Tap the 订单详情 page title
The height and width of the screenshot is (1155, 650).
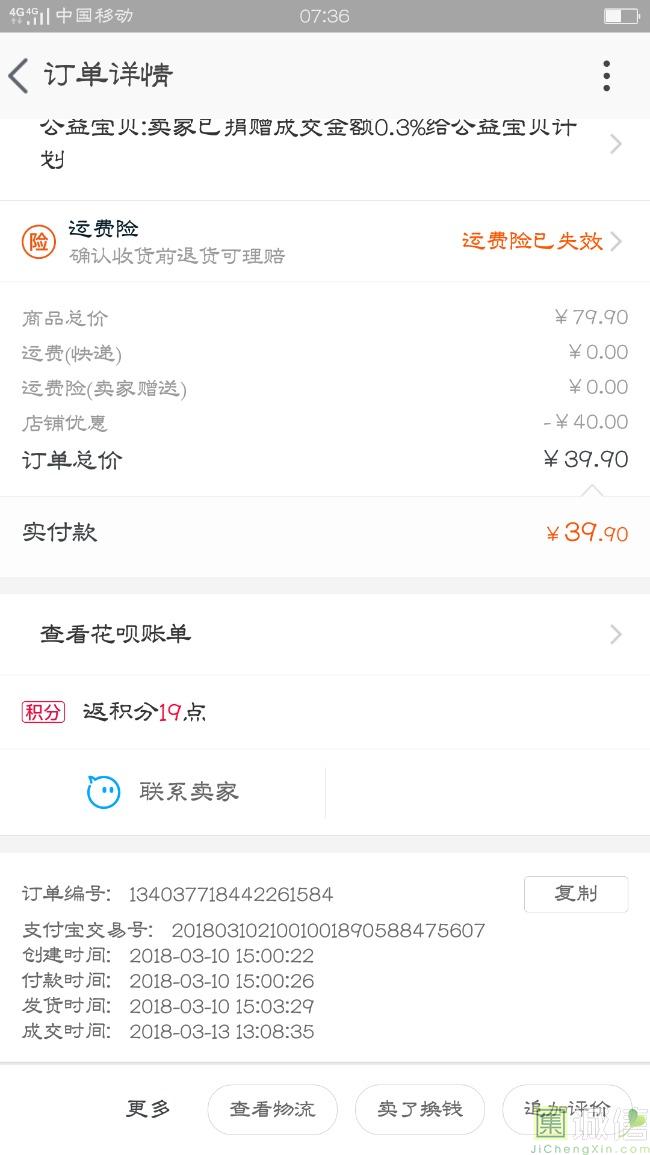tap(108, 75)
